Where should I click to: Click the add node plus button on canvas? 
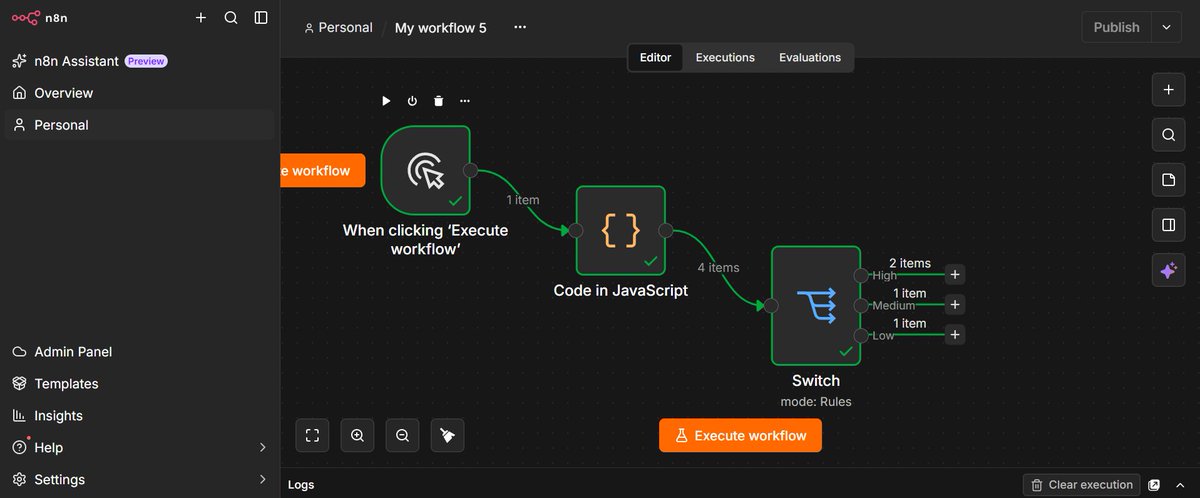pos(1168,89)
